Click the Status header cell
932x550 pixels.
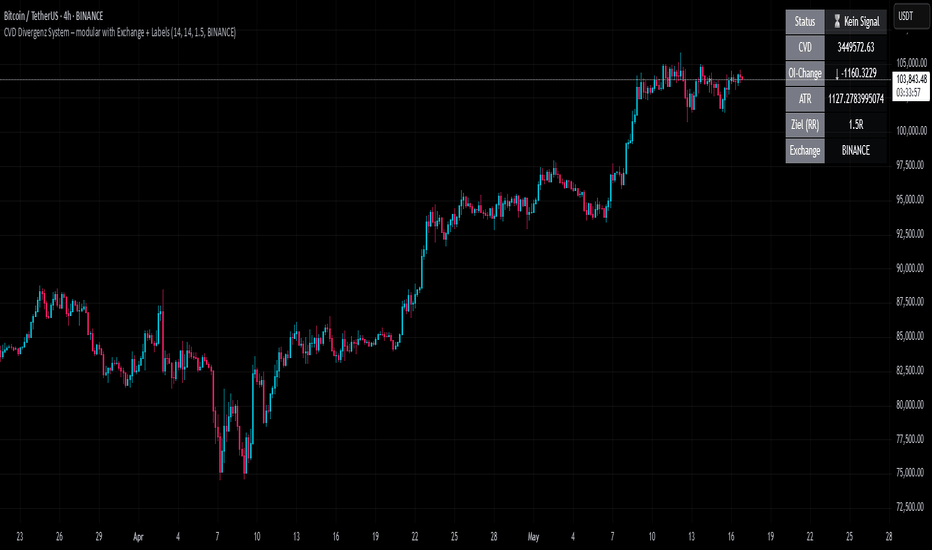tap(805, 21)
